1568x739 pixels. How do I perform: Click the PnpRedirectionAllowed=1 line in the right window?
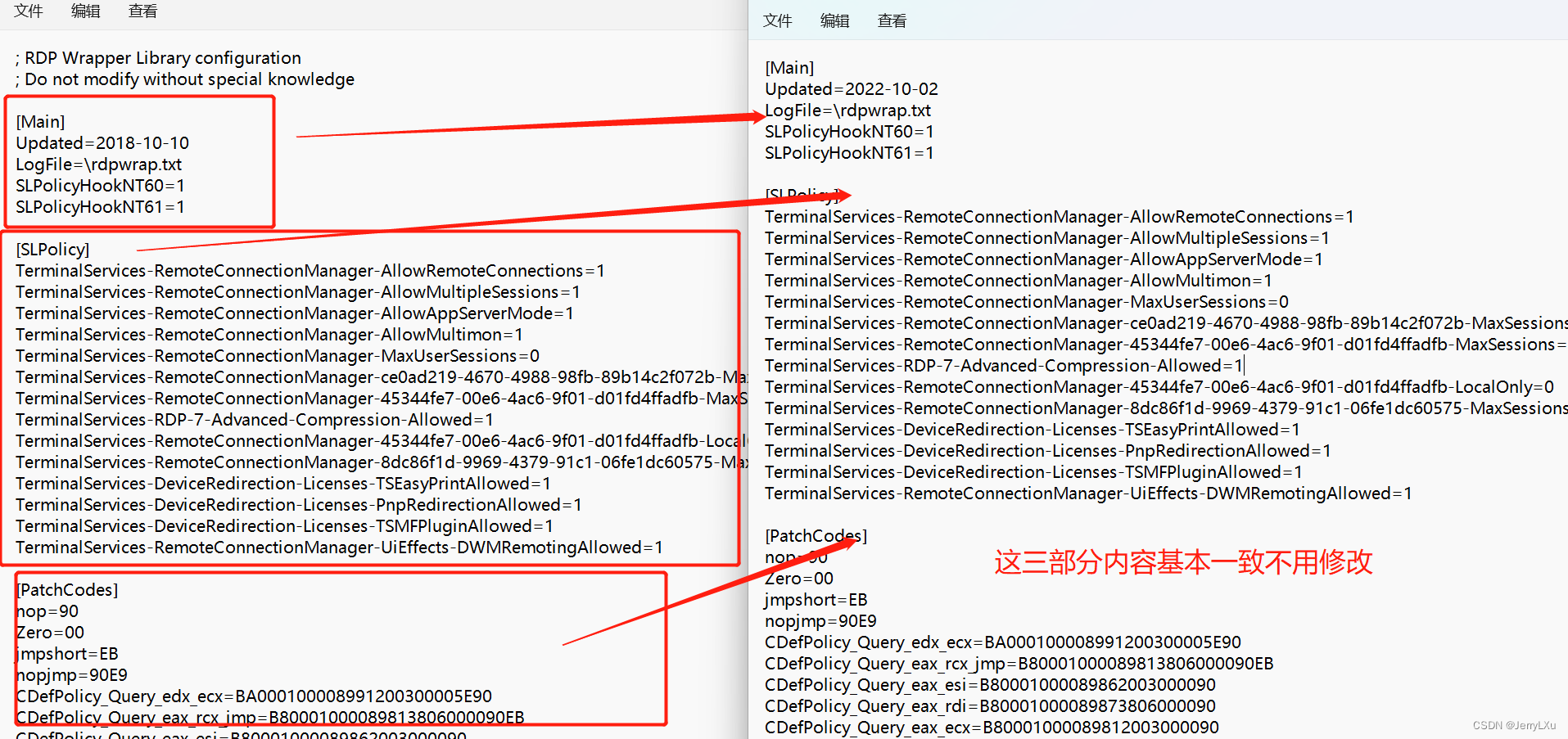1048,451
